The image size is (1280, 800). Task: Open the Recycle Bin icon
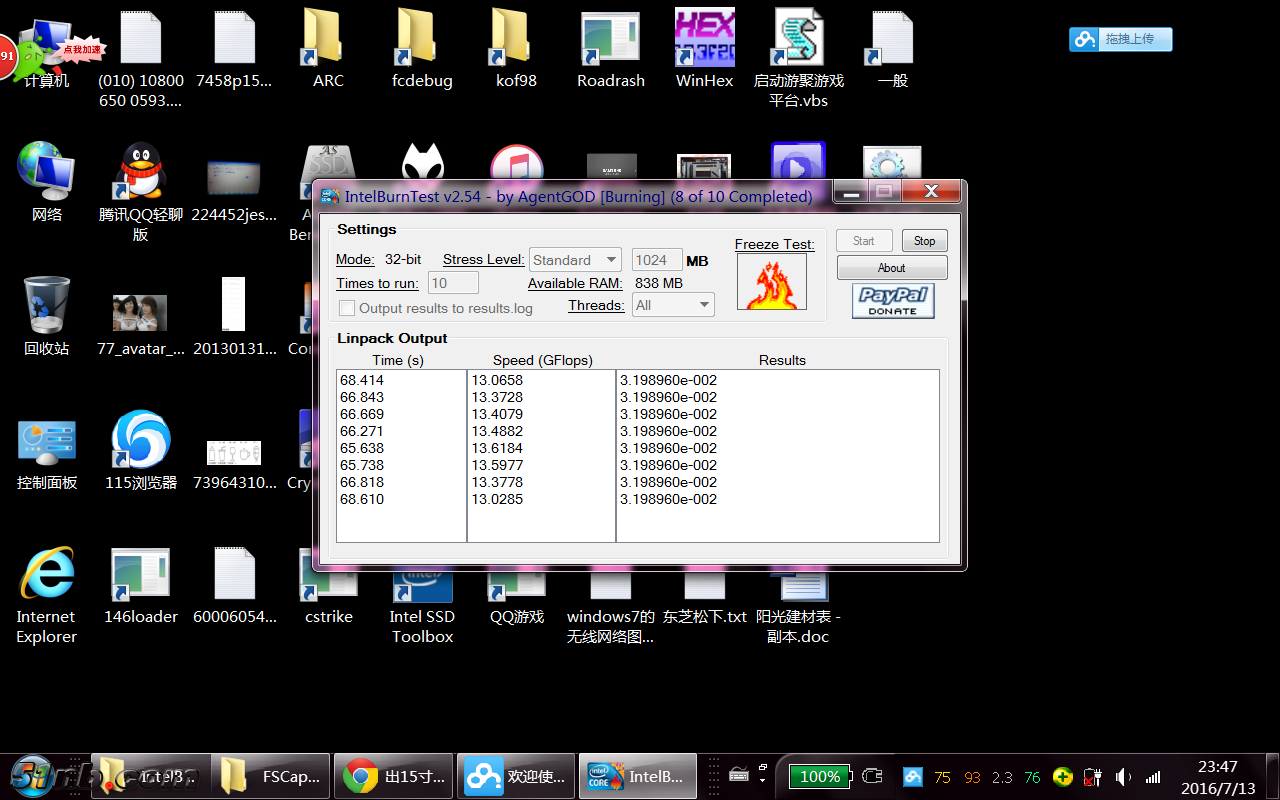pyautogui.click(x=46, y=315)
